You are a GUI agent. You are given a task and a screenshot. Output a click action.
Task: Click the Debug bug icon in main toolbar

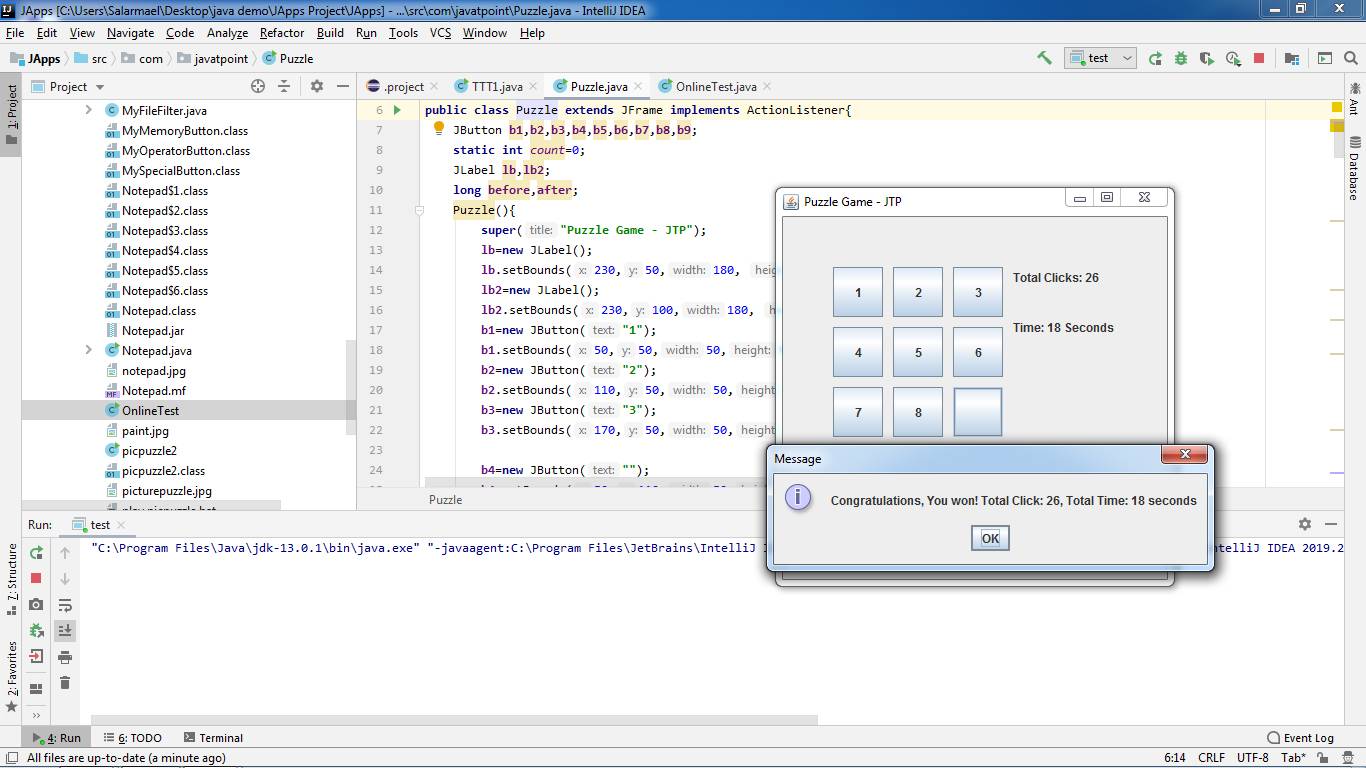pos(1181,58)
